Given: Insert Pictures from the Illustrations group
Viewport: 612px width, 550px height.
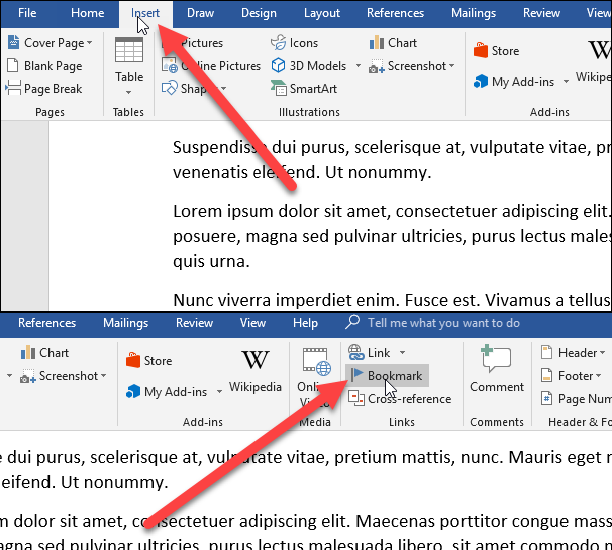Looking at the screenshot, I should [193, 43].
